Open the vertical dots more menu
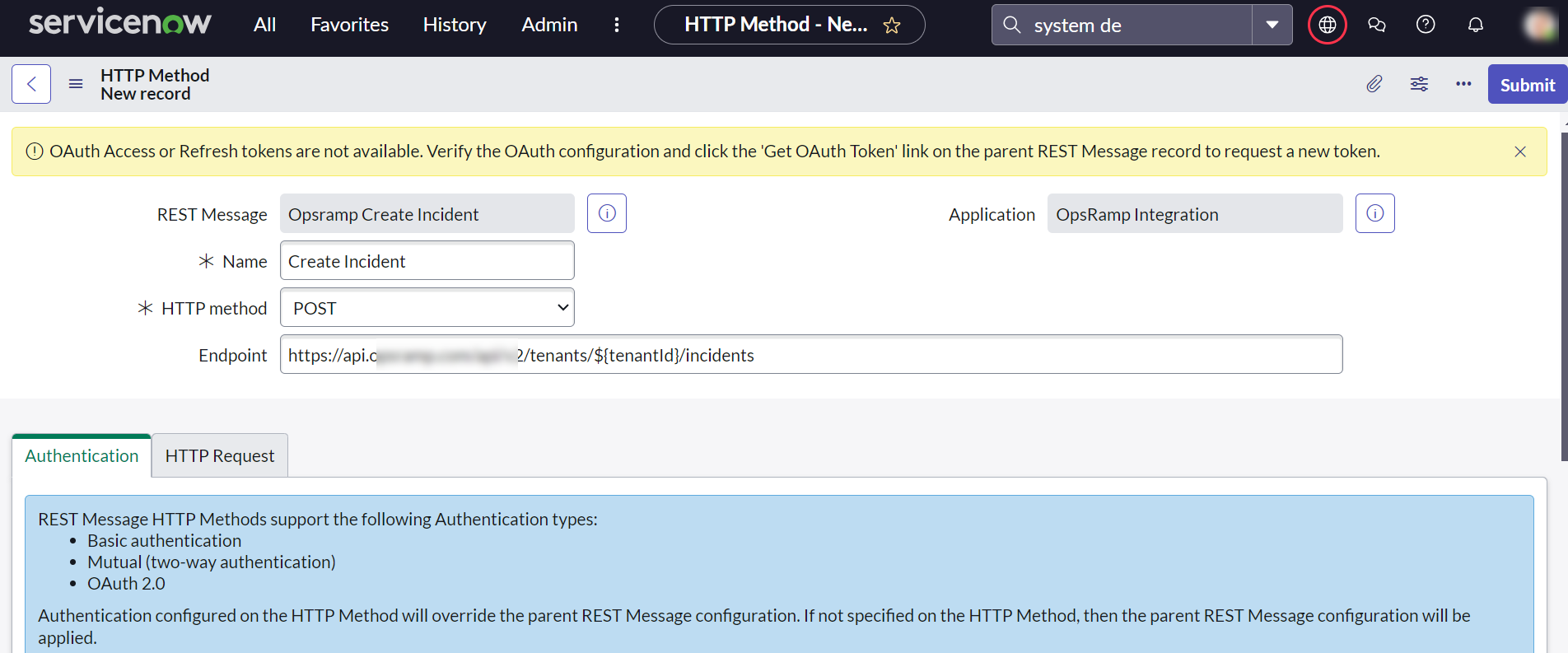This screenshot has height=653, width=1568. coord(616,25)
